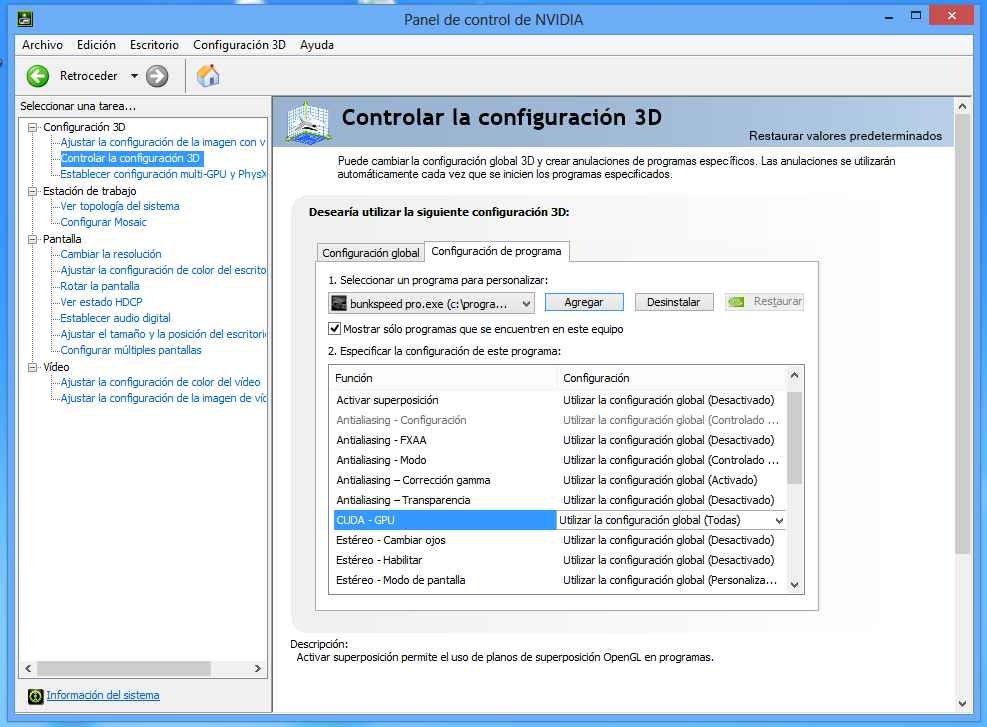
Task: Click the Función column header
Action: click(x=443, y=378)
